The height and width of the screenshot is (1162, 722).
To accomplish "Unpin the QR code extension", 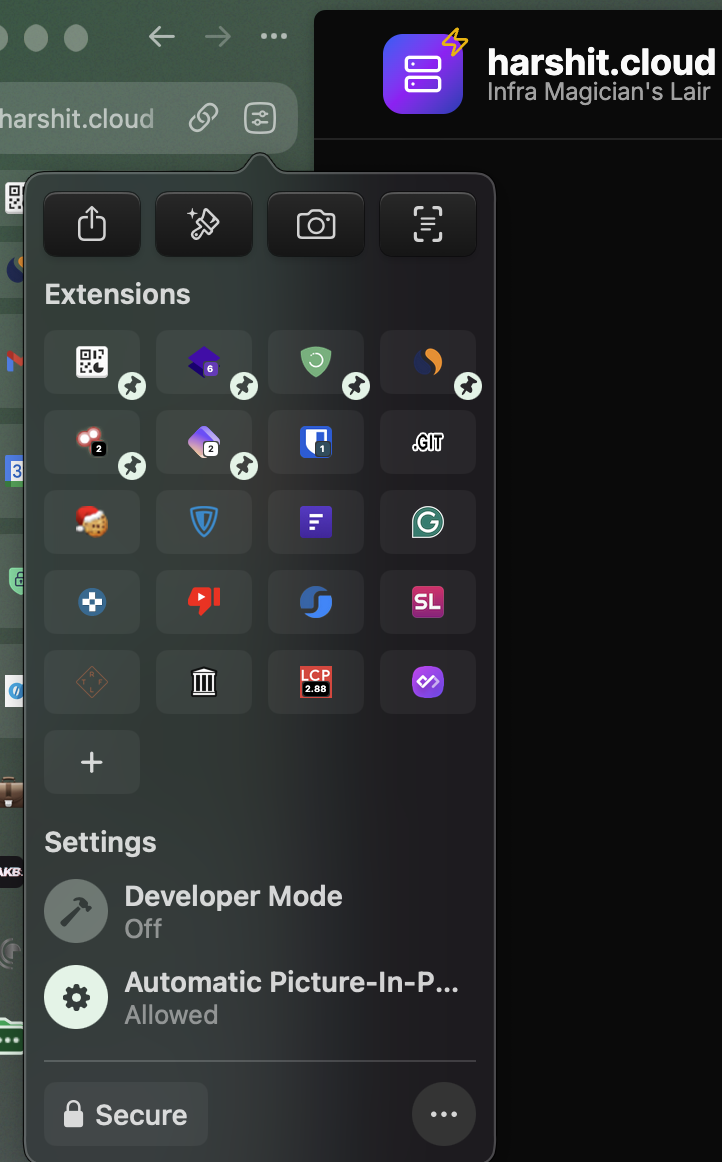I will [132, 386].
